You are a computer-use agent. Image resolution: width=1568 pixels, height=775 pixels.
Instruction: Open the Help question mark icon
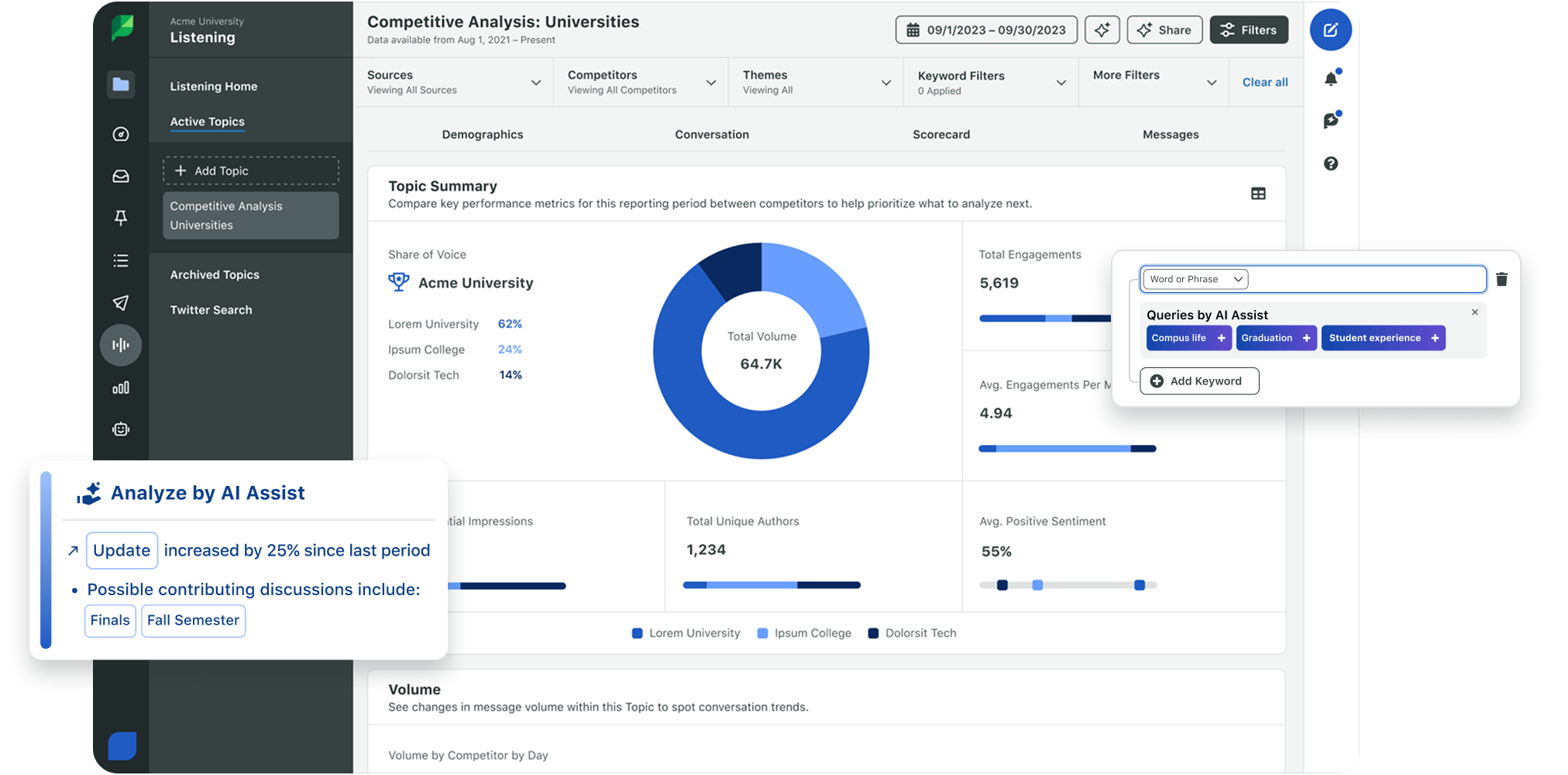[x=1330, y=164]
